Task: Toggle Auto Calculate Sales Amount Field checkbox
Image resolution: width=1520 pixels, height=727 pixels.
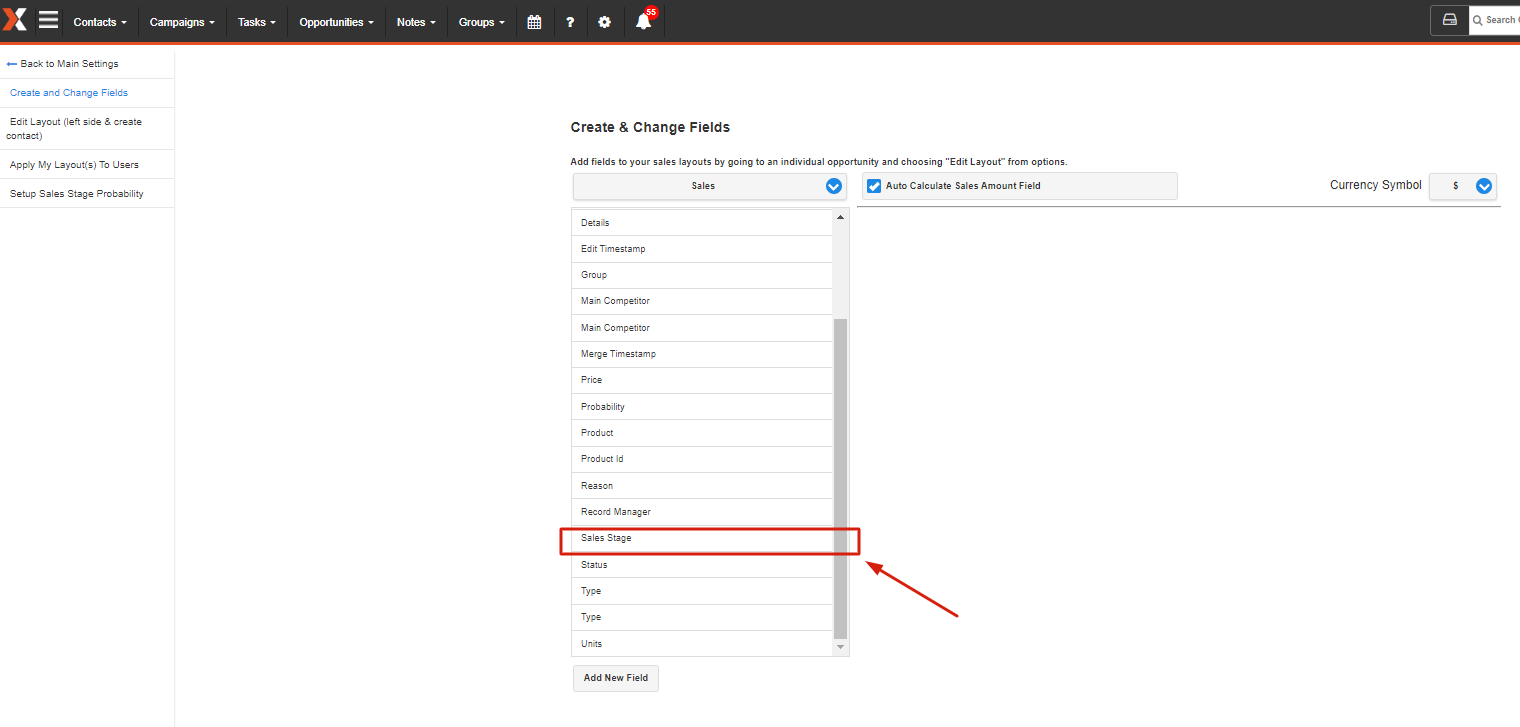Action: pyautogui.click(x=874, y=186)
